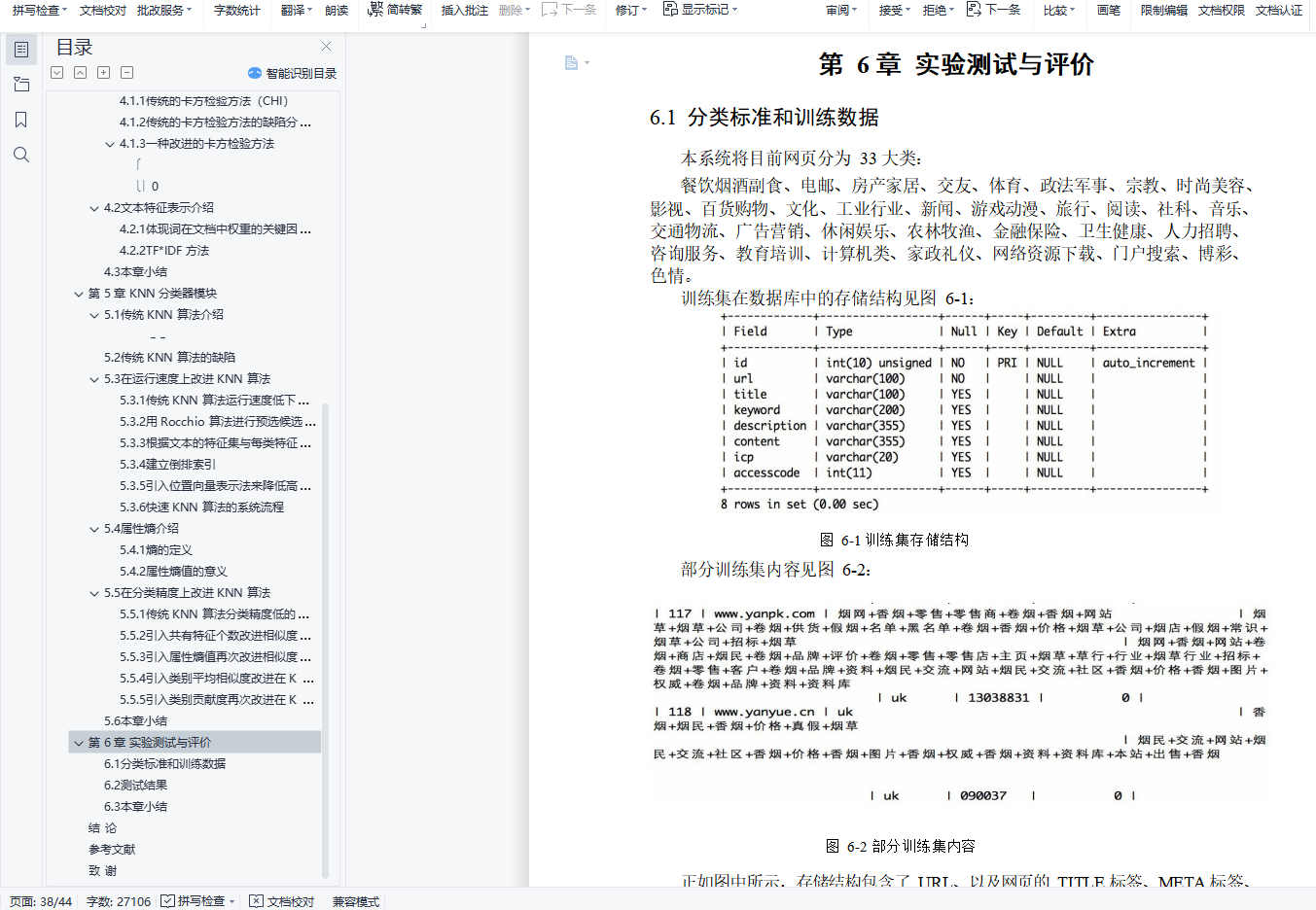Toggle 拼写检查 in the status bar
This screenshot has width=1316, height=910.
click(198, 901)
